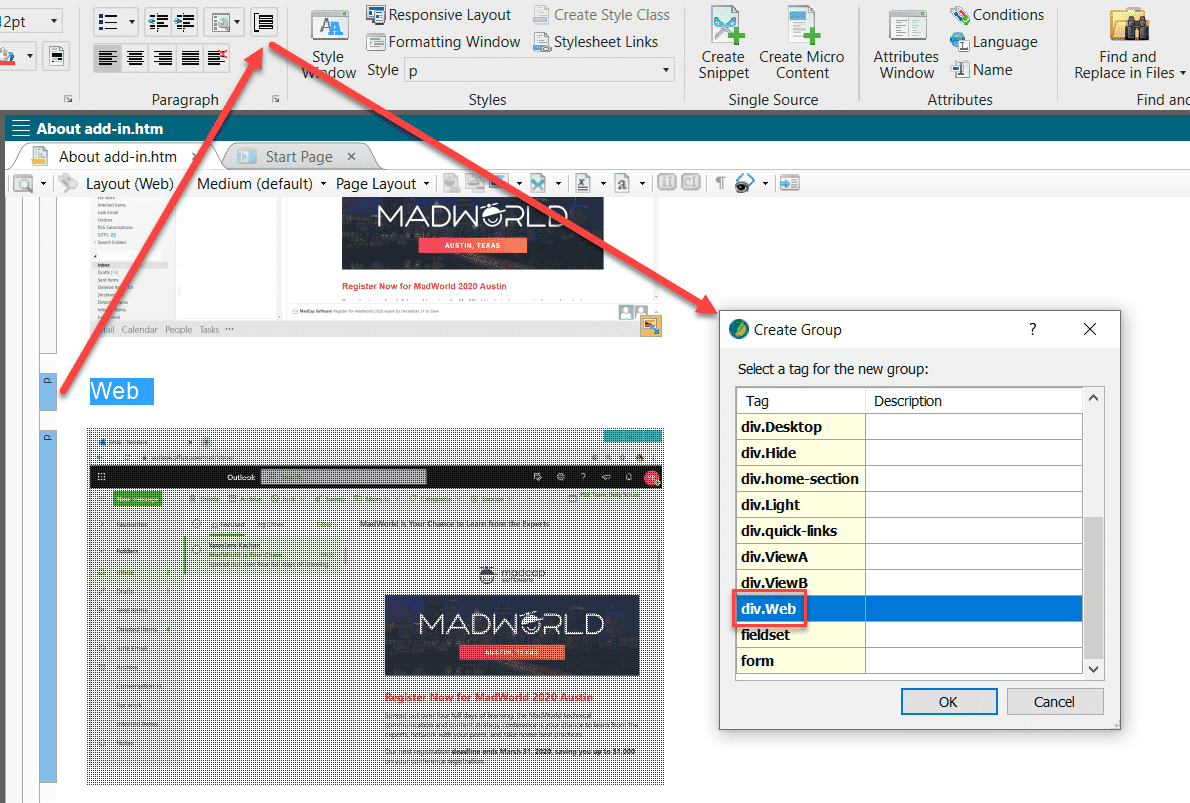The image size is (1190, 803).
Task: Click the 'x' variable icon in editor toolbar
Action: point(583,183)
